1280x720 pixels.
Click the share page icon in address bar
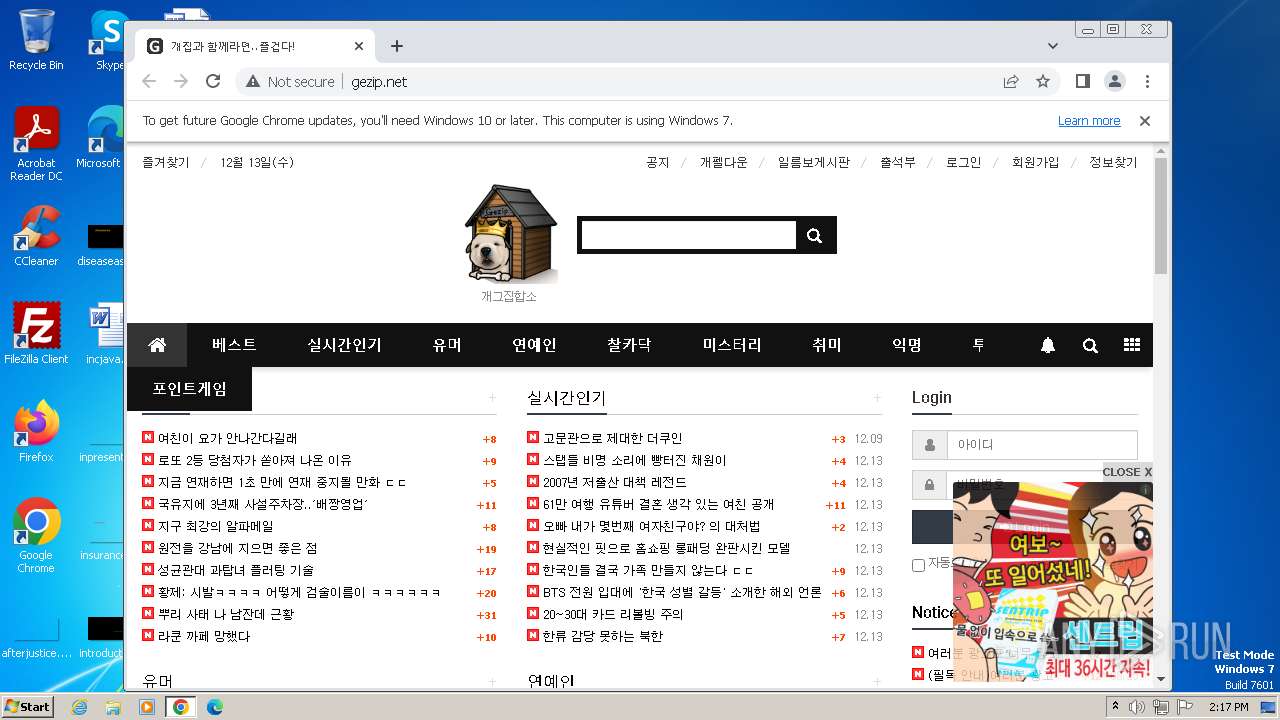(x=1011, y=81)
